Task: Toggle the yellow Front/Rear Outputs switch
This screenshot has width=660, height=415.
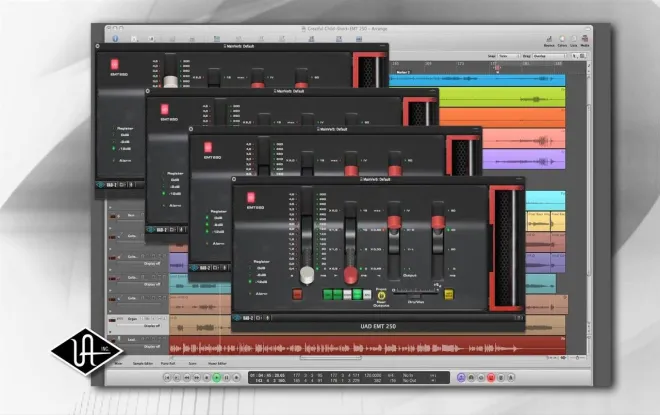Action: 381,295
